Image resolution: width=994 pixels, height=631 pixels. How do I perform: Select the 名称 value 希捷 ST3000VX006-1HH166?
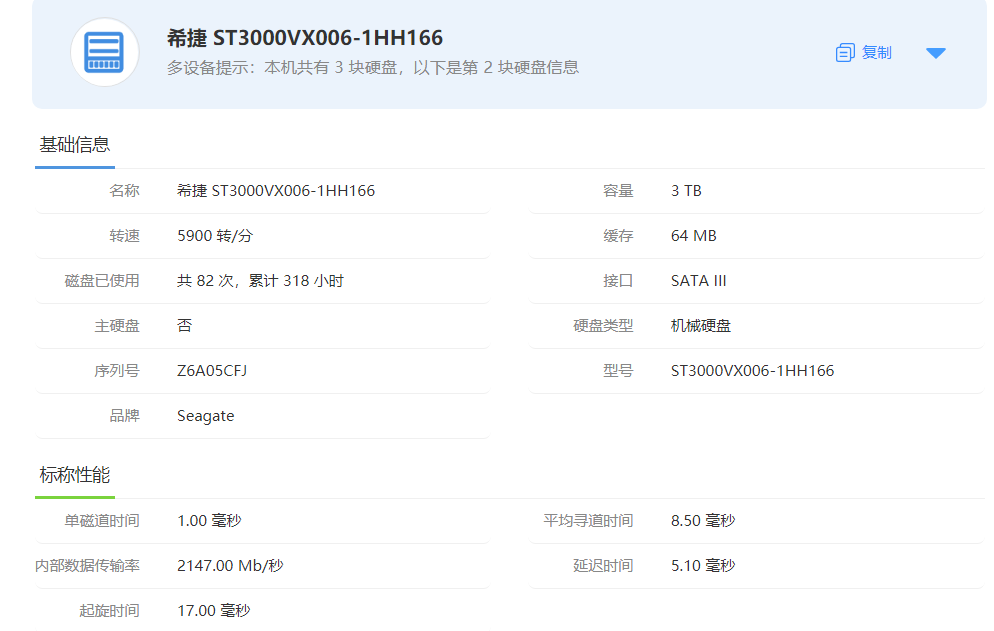coord(276,191)
